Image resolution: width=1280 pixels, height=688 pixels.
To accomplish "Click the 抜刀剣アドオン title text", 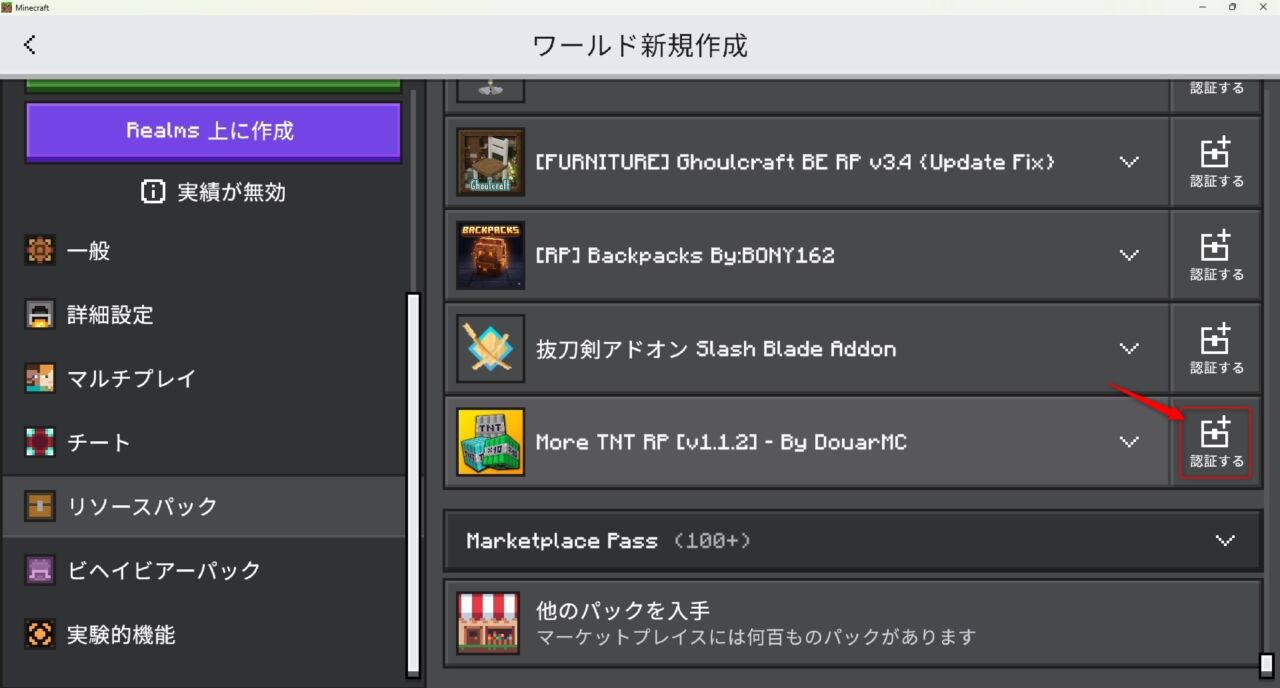I will (716, 349).
